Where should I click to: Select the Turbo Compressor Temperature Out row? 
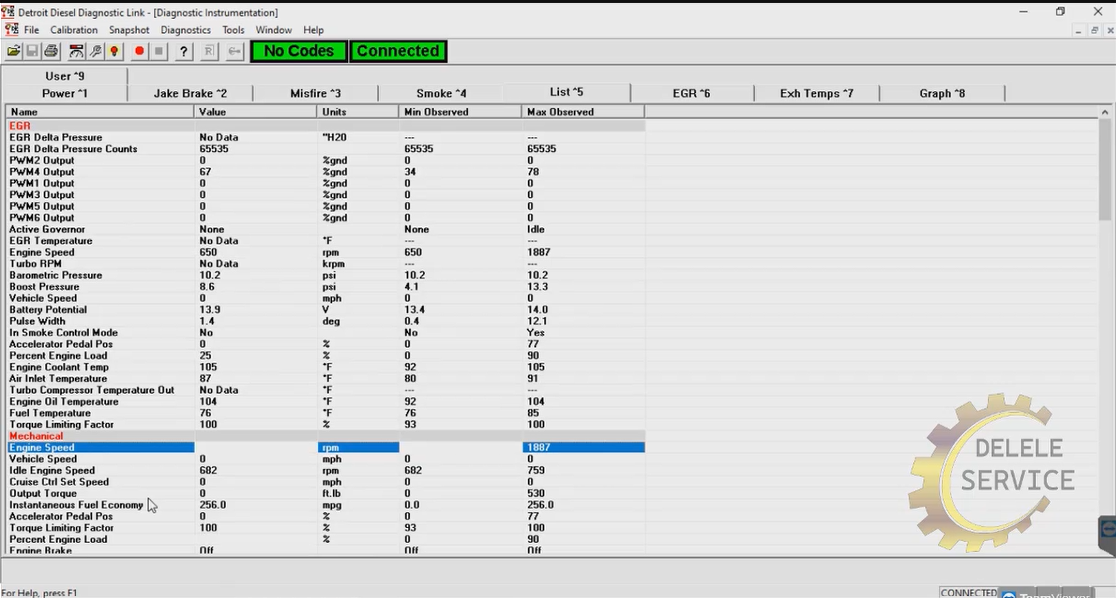325,390
